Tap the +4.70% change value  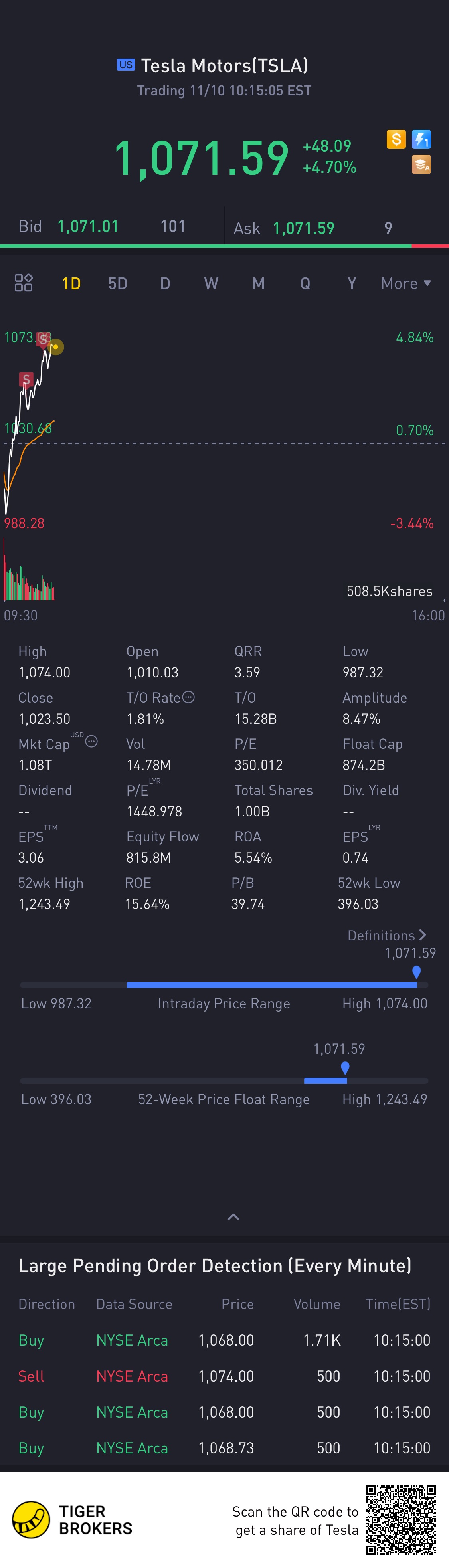coord(329,167)
